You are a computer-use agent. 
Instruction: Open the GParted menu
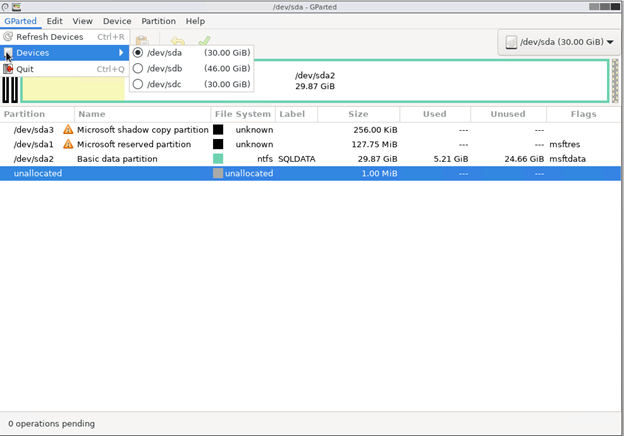[21, 21]
